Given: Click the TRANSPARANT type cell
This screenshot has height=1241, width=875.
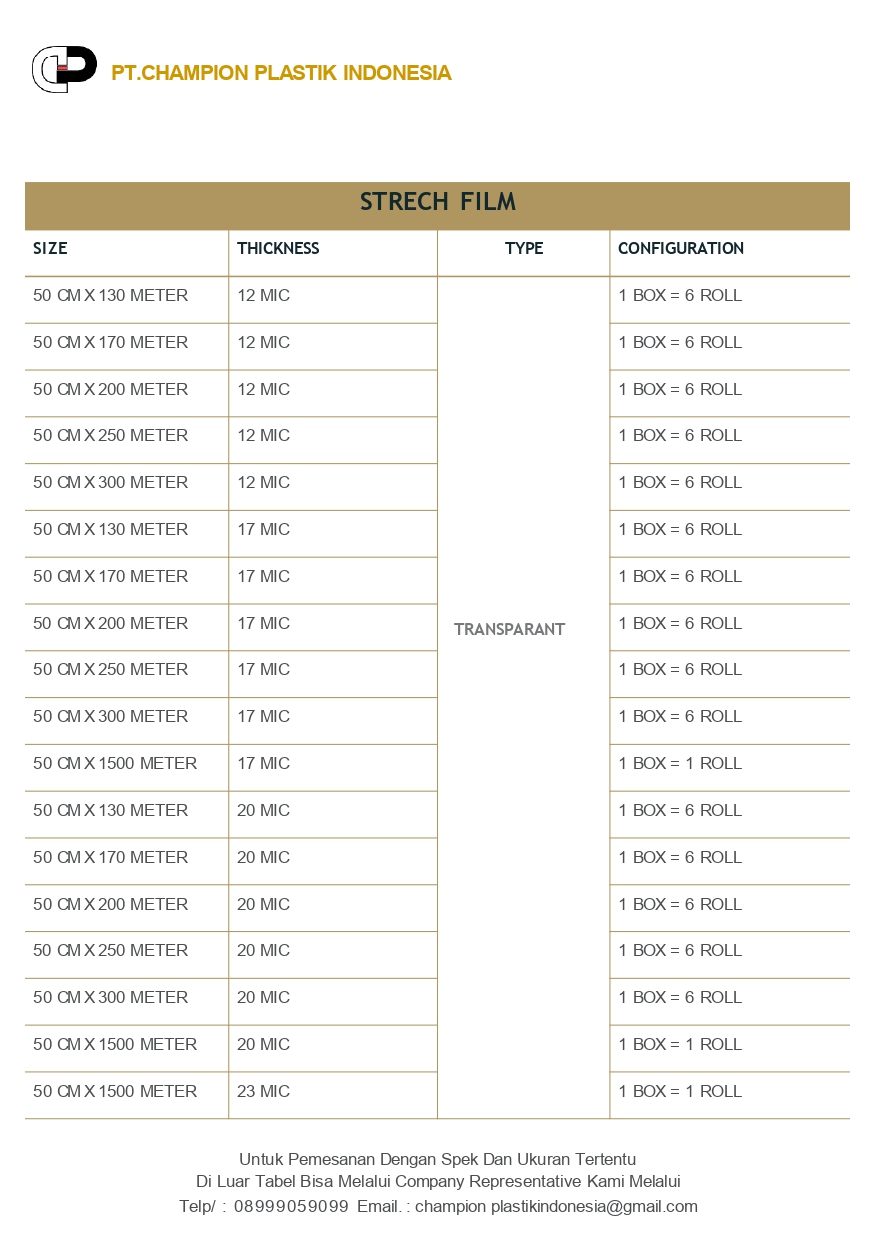Looking at the screenshot, I should coord(510,629).
